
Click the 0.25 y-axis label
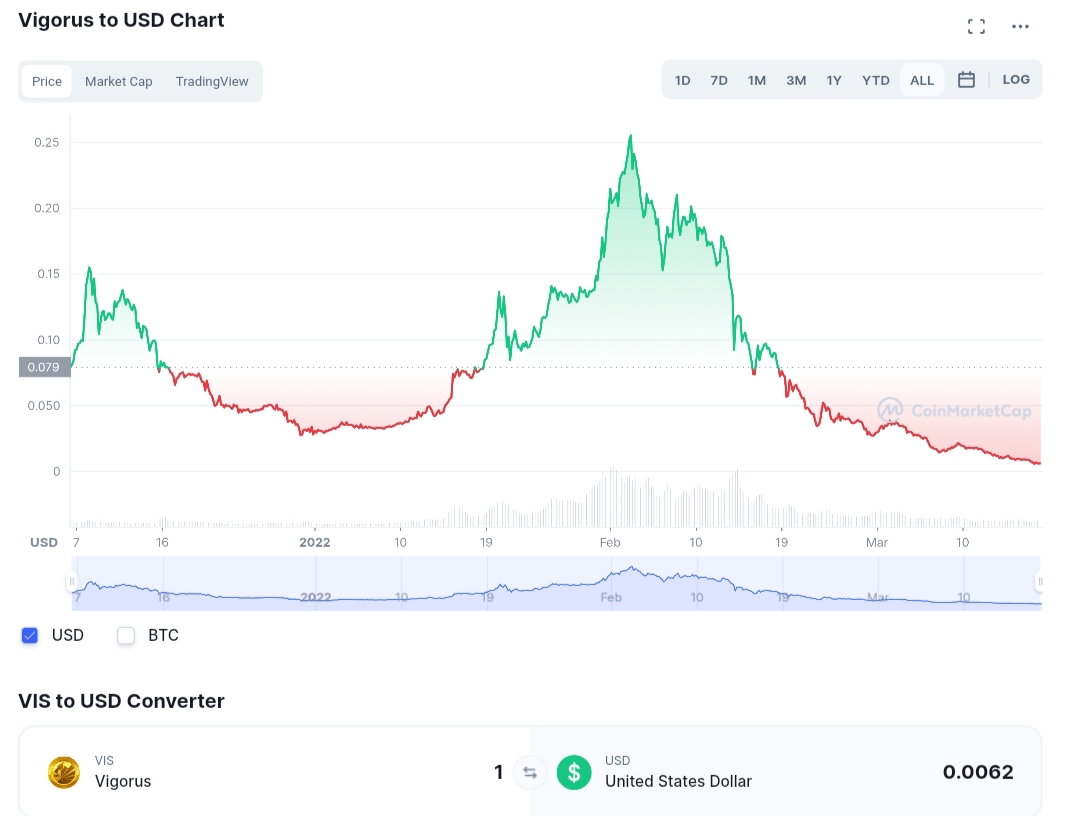pos(47,143)
